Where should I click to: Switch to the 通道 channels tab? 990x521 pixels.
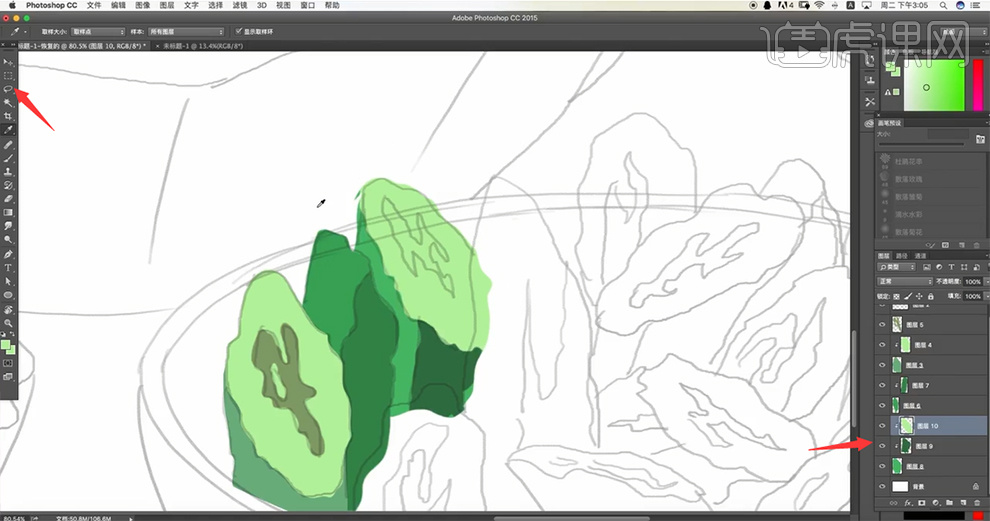921,256
